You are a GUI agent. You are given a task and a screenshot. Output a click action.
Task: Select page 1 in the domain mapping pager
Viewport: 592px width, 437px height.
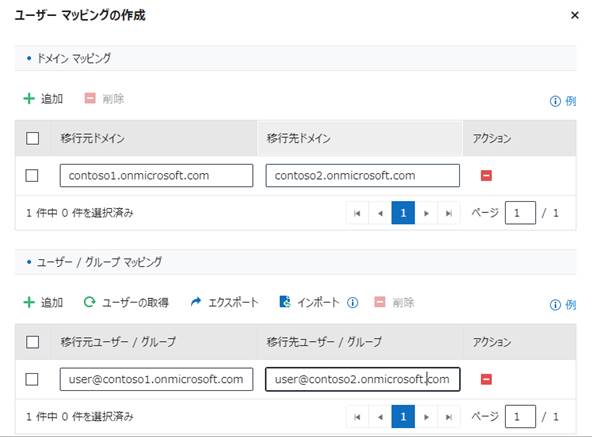[x=403, y=213]
